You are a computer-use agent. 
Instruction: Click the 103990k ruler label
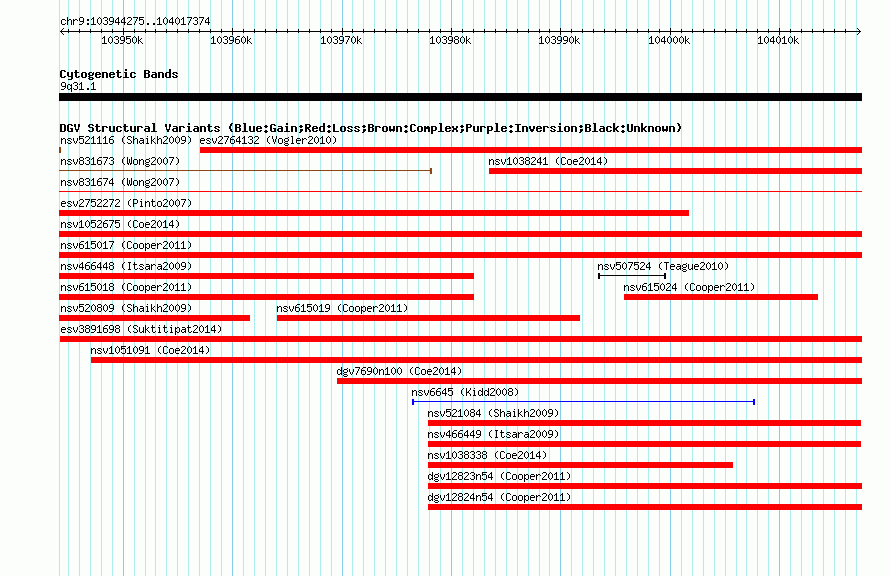click(x=559, y=40)
